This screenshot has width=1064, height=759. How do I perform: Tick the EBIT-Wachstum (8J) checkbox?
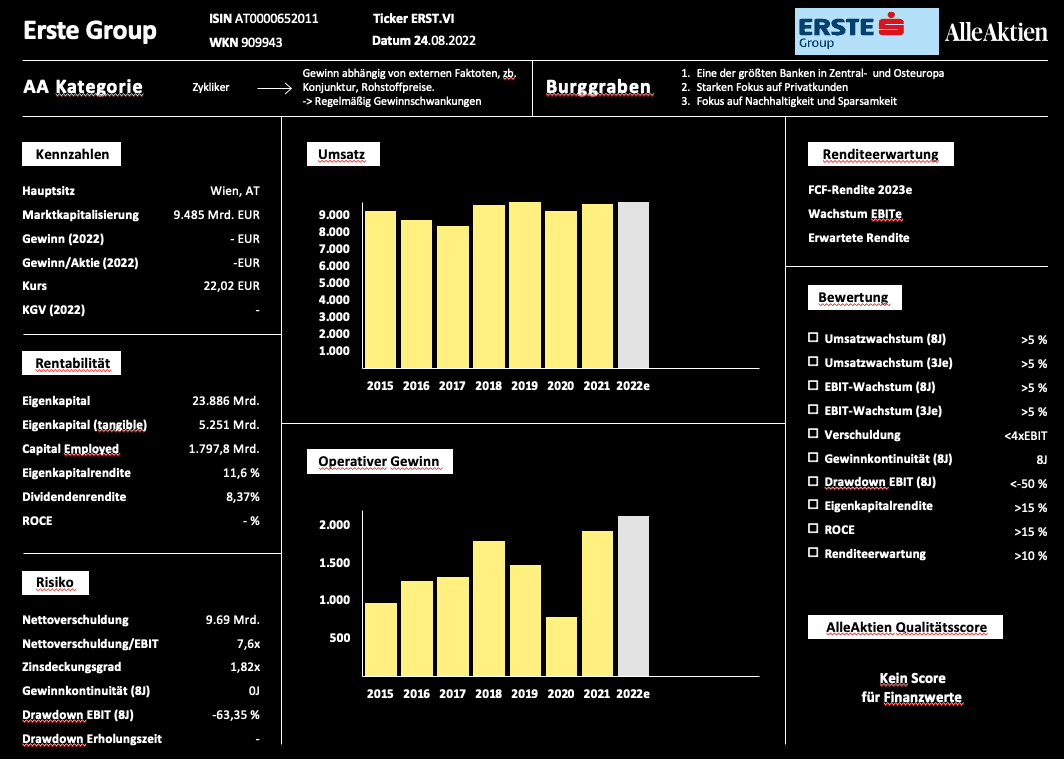tap(812, 385)
